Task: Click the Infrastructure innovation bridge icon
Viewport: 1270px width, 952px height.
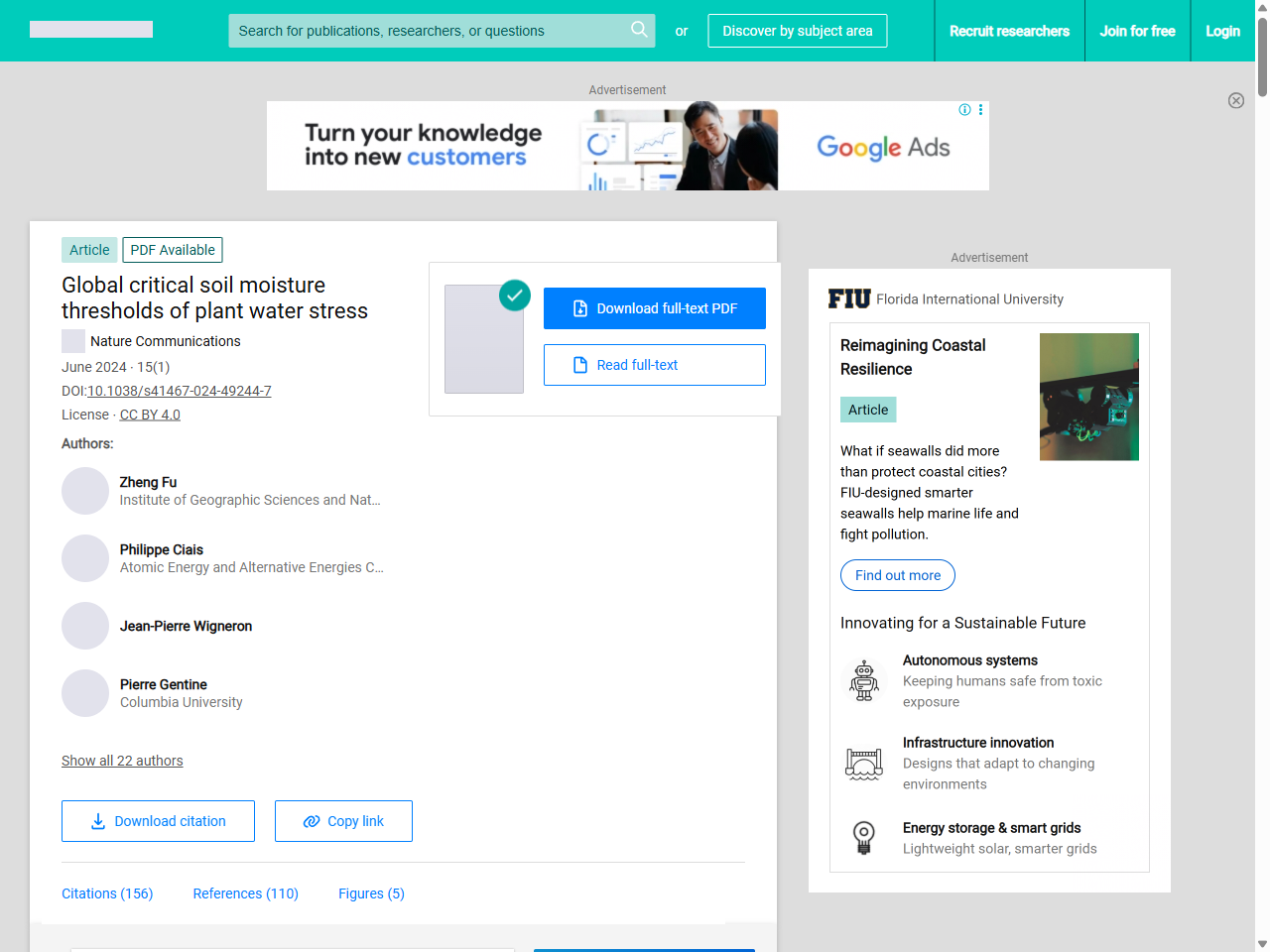Action: [864, 764]
